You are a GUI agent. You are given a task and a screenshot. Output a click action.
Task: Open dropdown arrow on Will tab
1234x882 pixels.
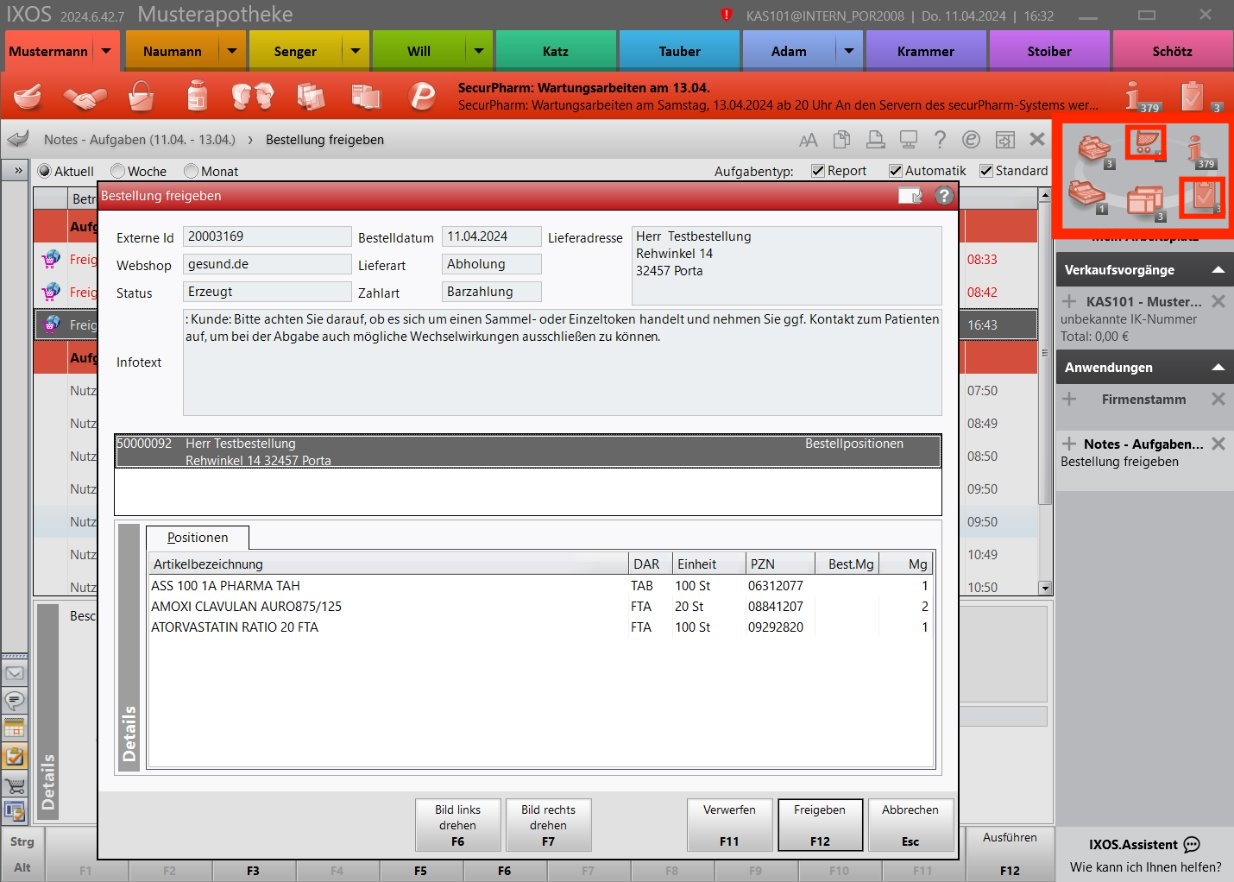[x=480, y=51]
